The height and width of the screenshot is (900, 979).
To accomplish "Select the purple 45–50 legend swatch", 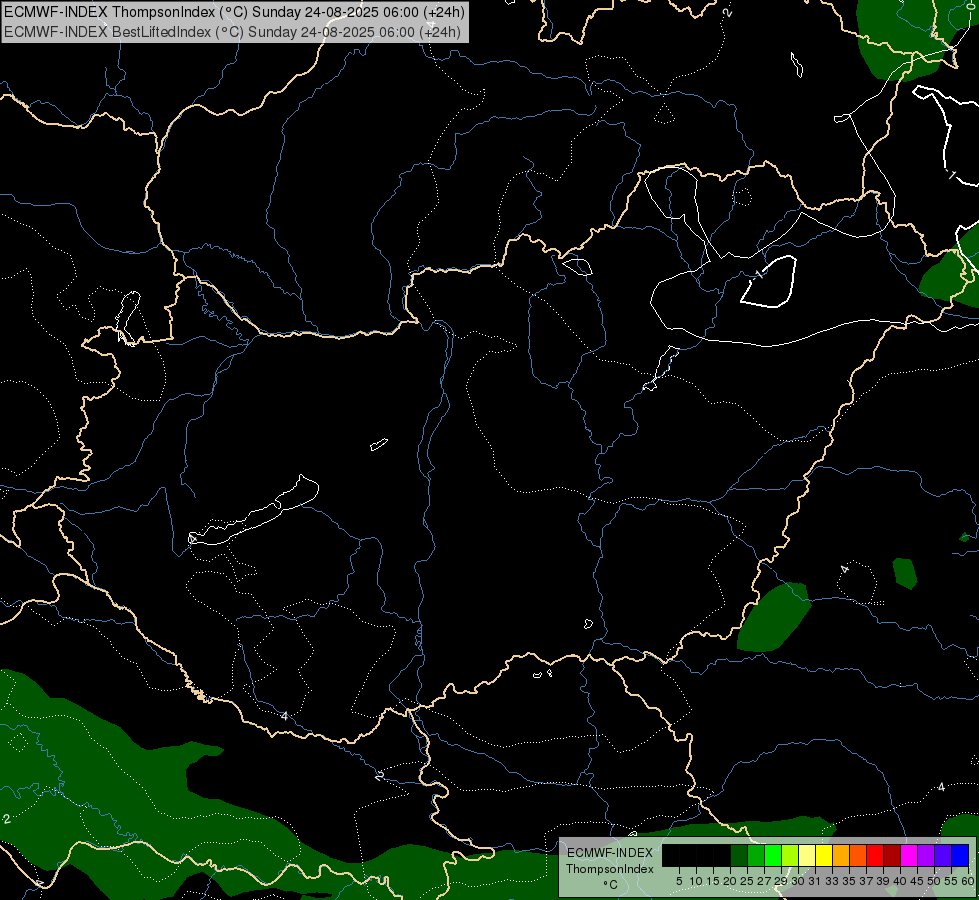I will pos(926,855).
